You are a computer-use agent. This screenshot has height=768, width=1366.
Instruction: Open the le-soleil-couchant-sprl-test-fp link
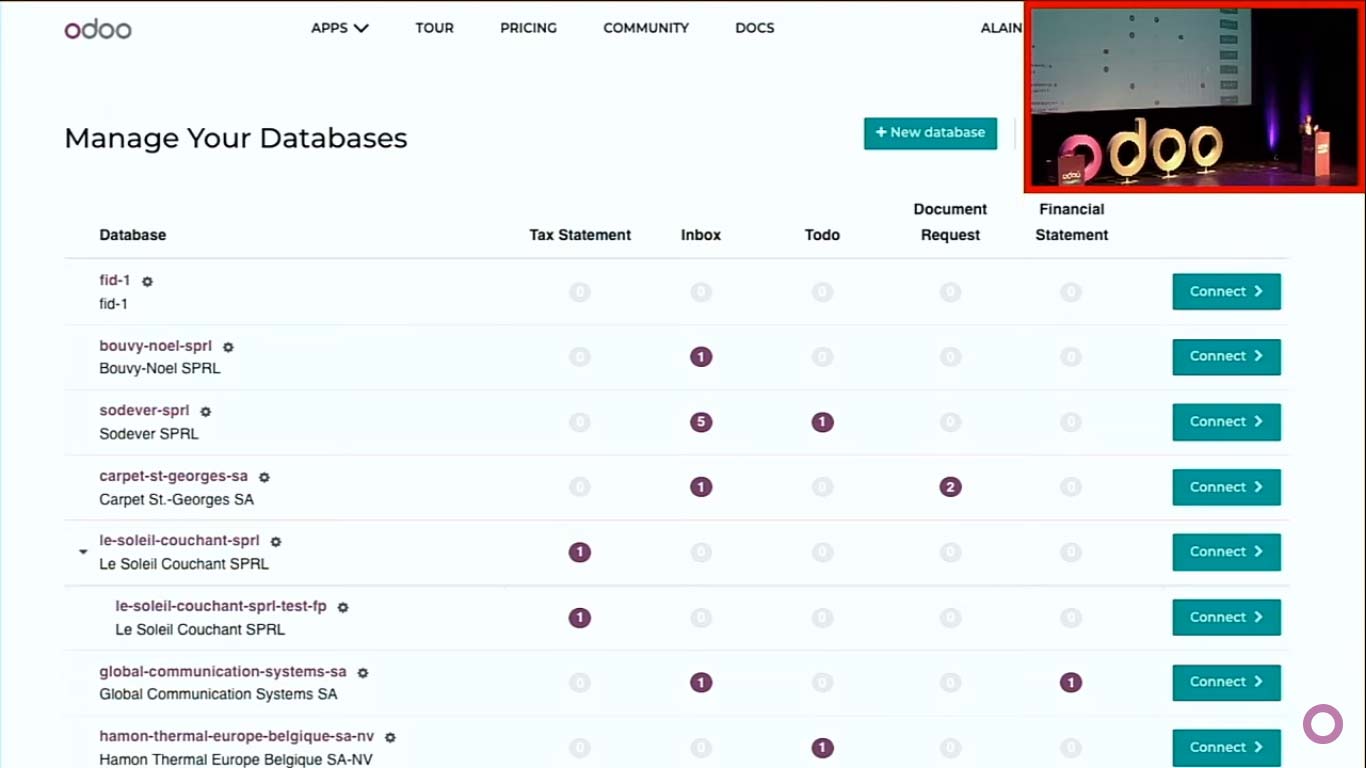coord(221,606)
